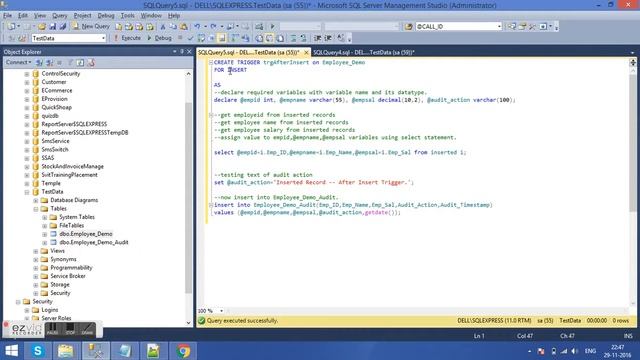The image size is (640, 360).
Task: Expand the dbo.Employee_Demo table node
Action: (x=44, y=234)
